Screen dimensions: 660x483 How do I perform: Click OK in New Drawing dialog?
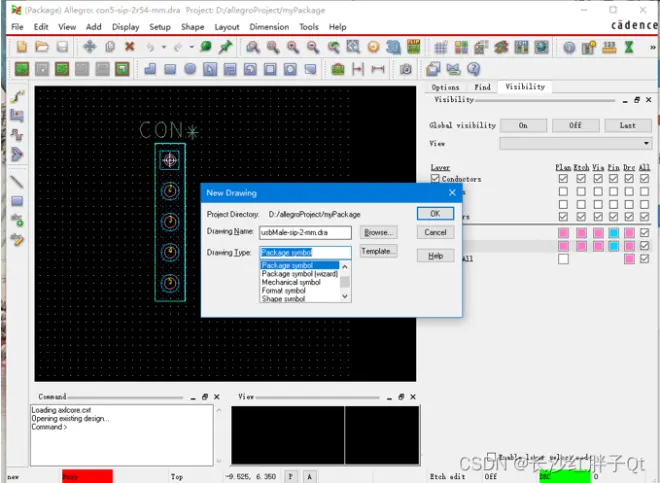[435, 213]
